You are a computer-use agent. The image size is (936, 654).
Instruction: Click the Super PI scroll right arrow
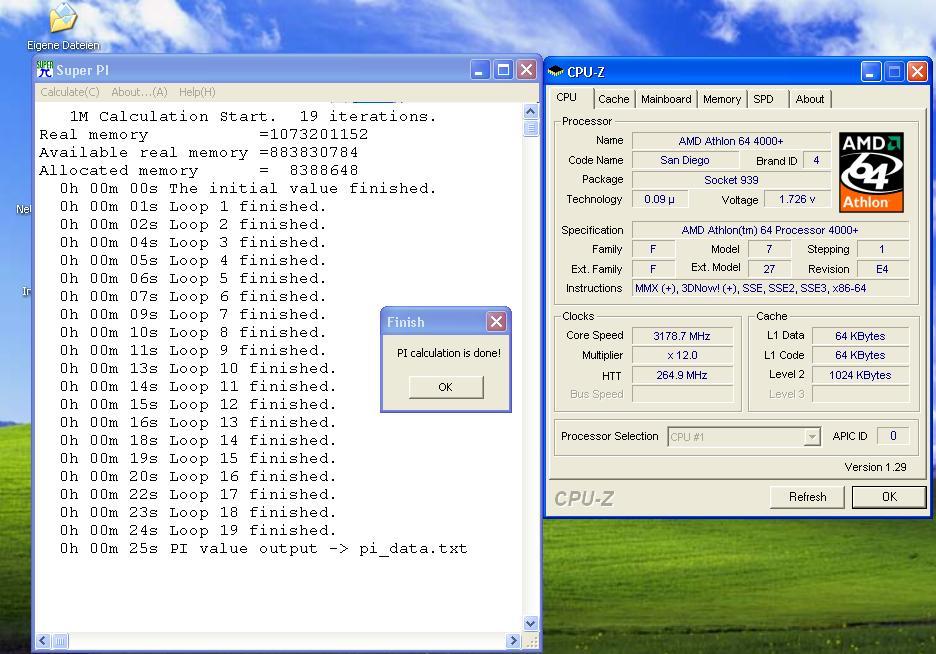513,641
